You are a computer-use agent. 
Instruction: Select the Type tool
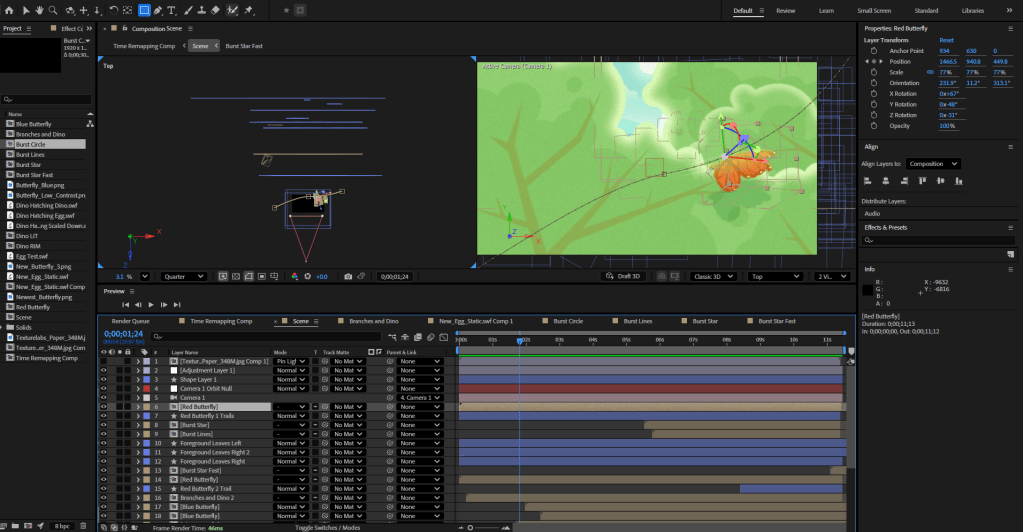[x=172, y=10]
